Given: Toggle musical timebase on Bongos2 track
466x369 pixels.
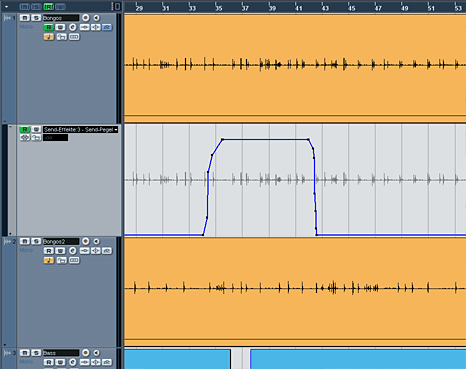Looking at the screenshot, I should [x=49, y=260].
